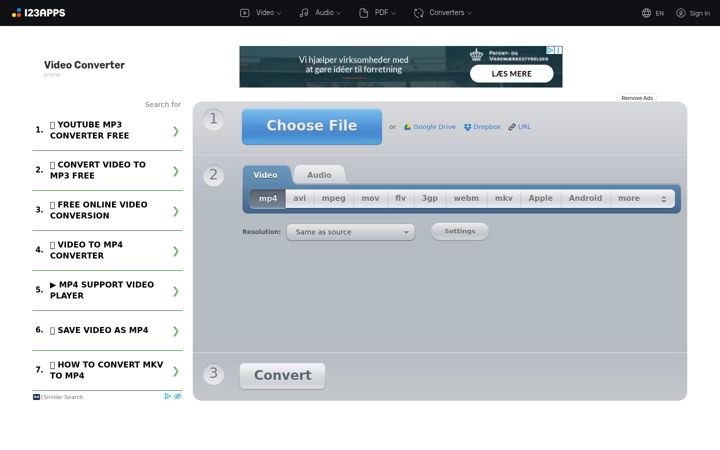Switch to the Video format tab
The width and height of the screenshot is (720, 450).
(x=266, y=175)
